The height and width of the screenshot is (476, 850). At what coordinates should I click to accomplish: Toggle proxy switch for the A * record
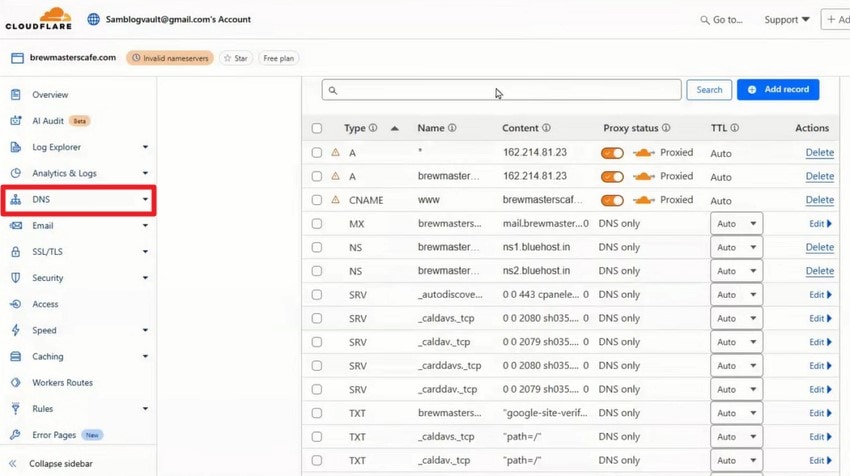point(612,153)
